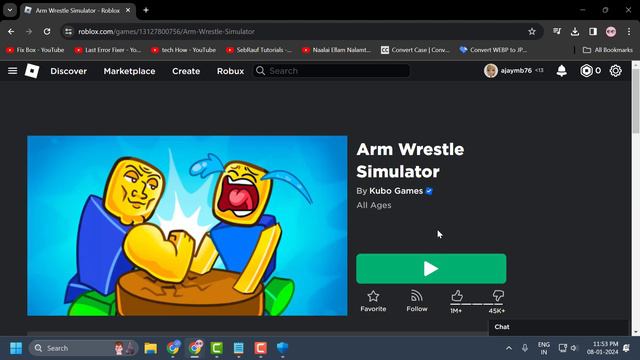
Task: Go to Roblox home via logo
Action: [32, 71]
